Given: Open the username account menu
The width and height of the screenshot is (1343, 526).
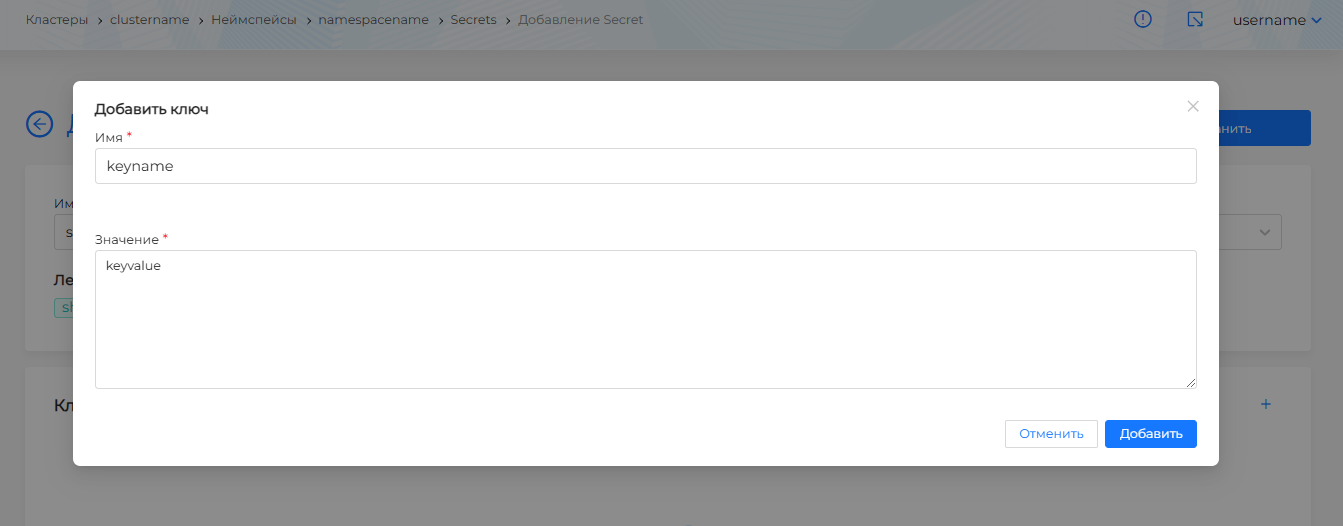Looking at the screenshot, I should coord(1277,20).
